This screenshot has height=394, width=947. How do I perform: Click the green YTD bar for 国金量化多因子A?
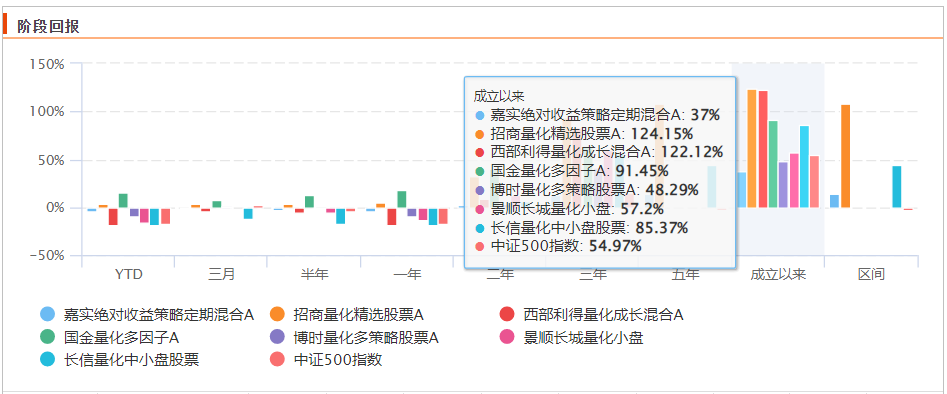123,201
